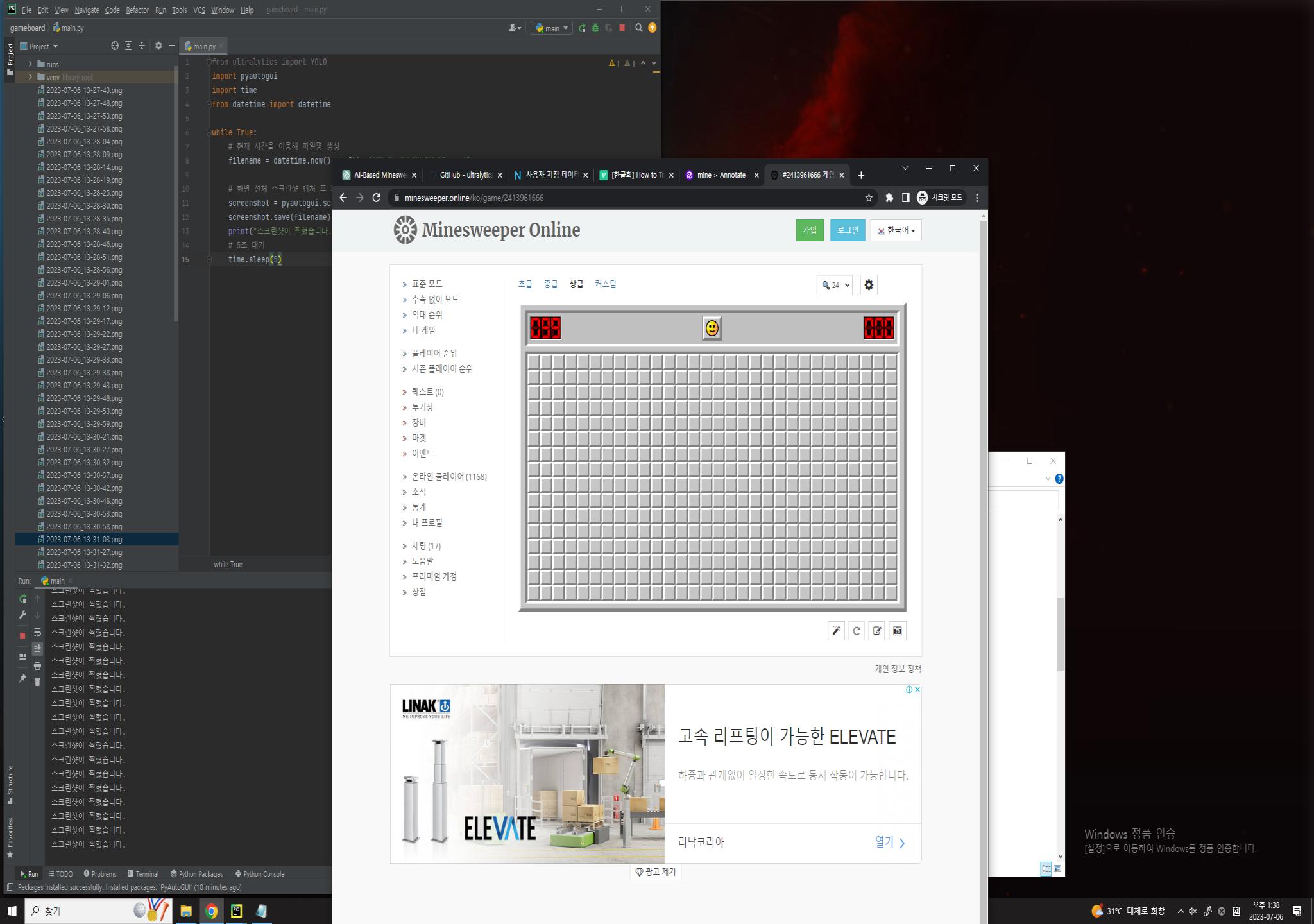Screen dimensions: 1314x924
Task: Open the Chrome tab search chevron
Action: pos(905,169)
